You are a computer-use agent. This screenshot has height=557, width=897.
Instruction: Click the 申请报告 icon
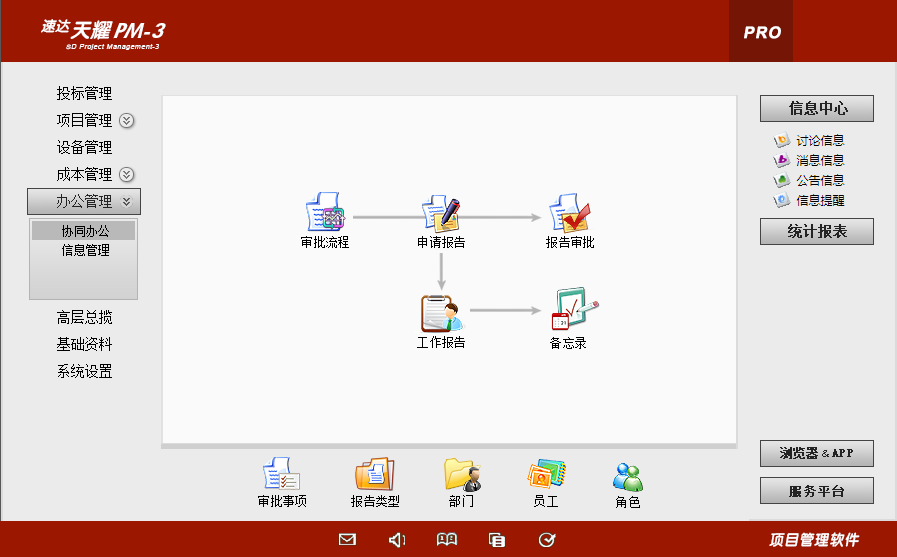[x=441, y=214]
